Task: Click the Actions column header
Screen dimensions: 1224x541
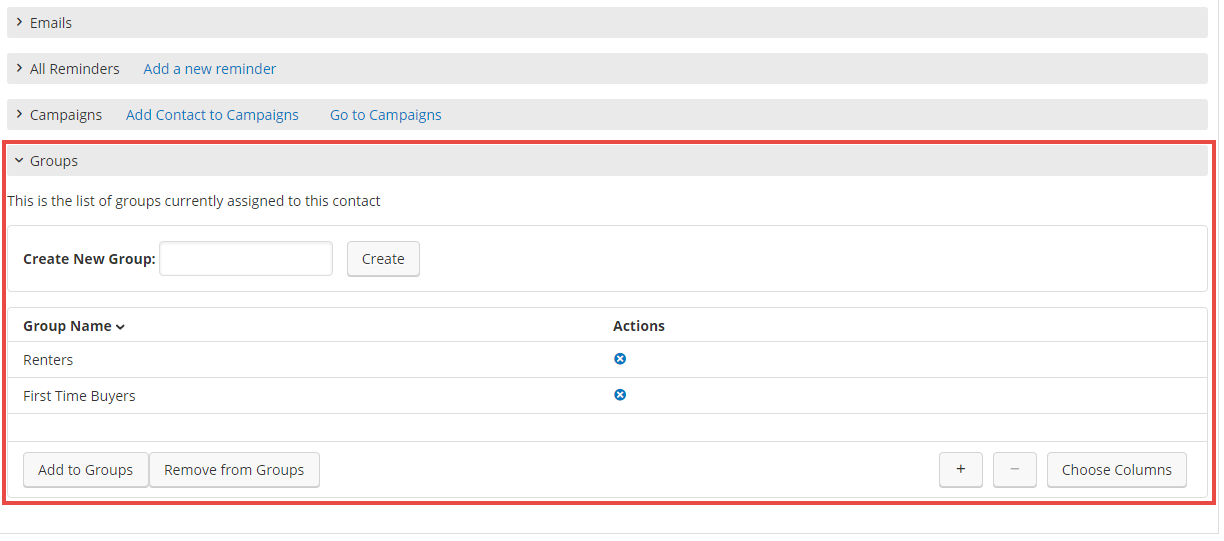Action: (639, 326)
